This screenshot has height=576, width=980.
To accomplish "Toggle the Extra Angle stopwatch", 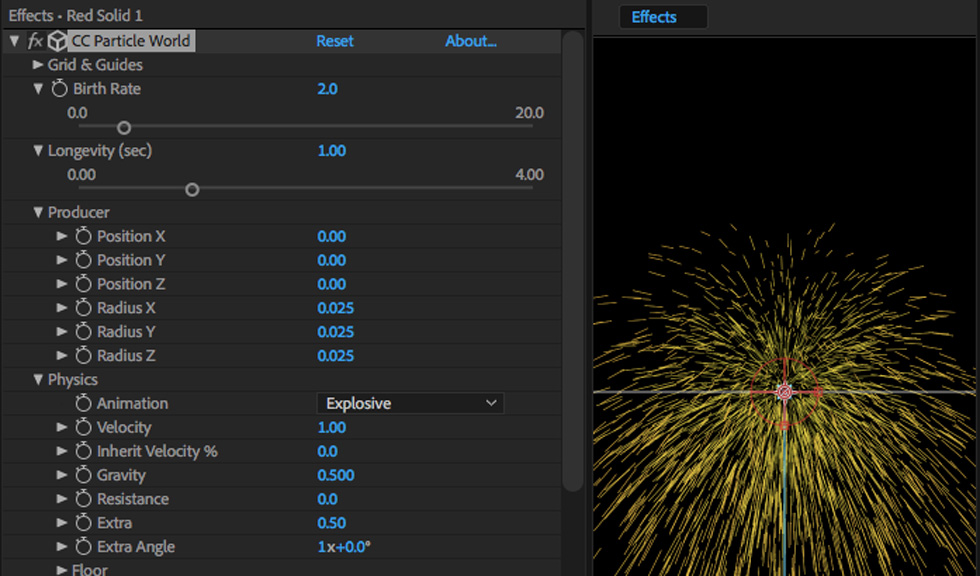I will [83, 547].
